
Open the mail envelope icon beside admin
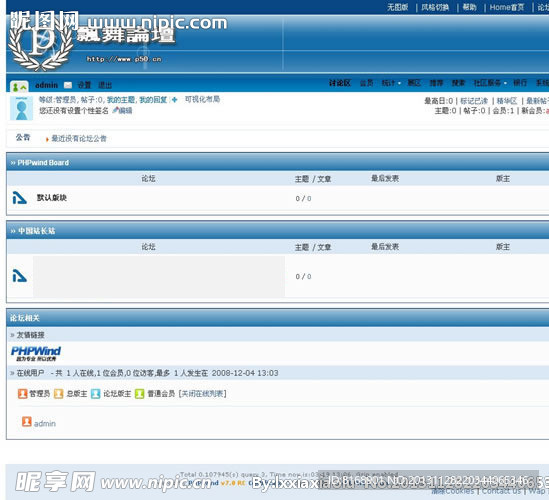(x=68, y=85)
